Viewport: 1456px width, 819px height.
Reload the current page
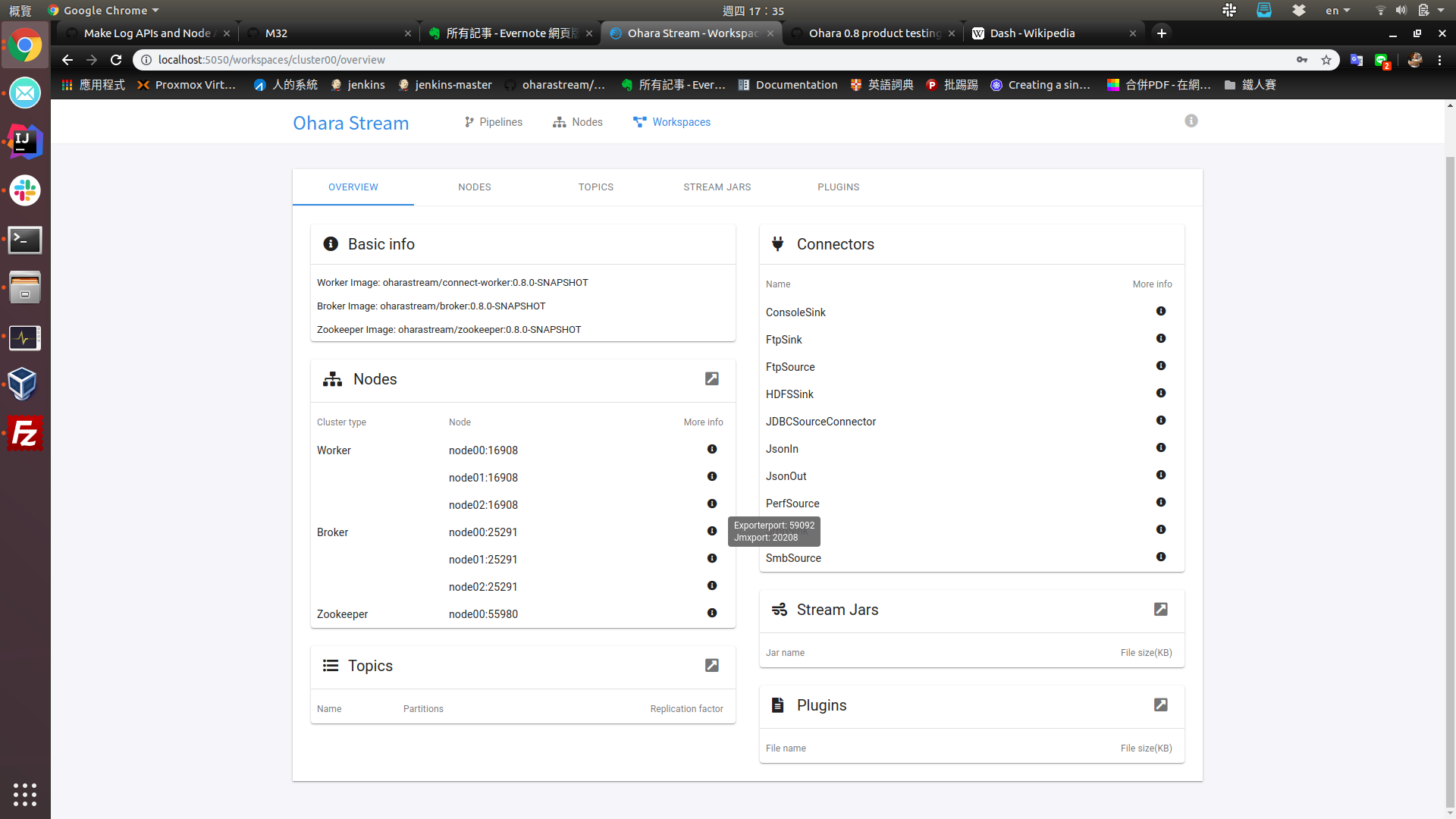[x=116, y=60]
